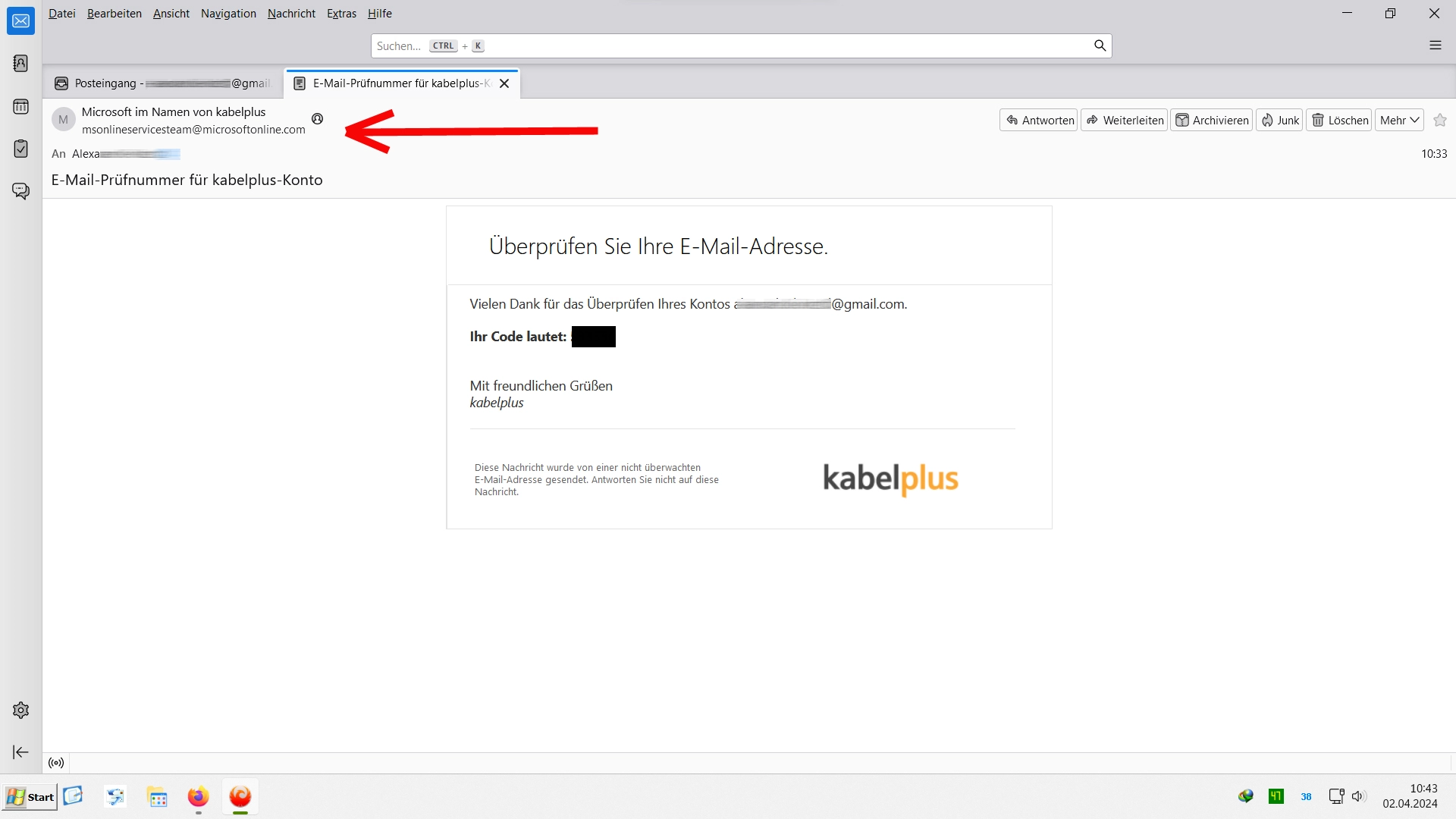The height and width of the screenshot is (819, 1456).
Task: Click the search magnifier icon
Action: [1100, 45]
